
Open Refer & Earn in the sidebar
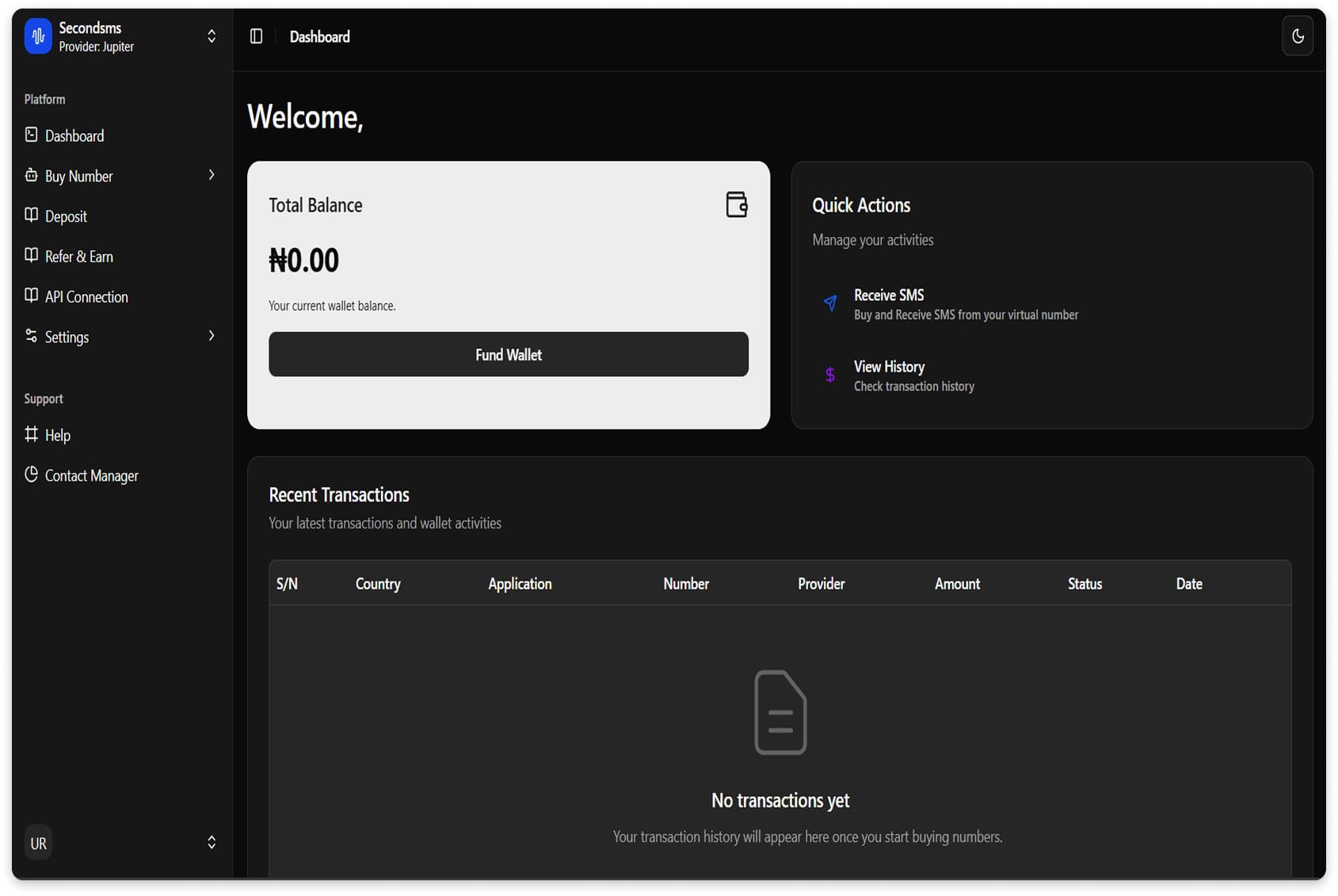click(x=78, y=257)
